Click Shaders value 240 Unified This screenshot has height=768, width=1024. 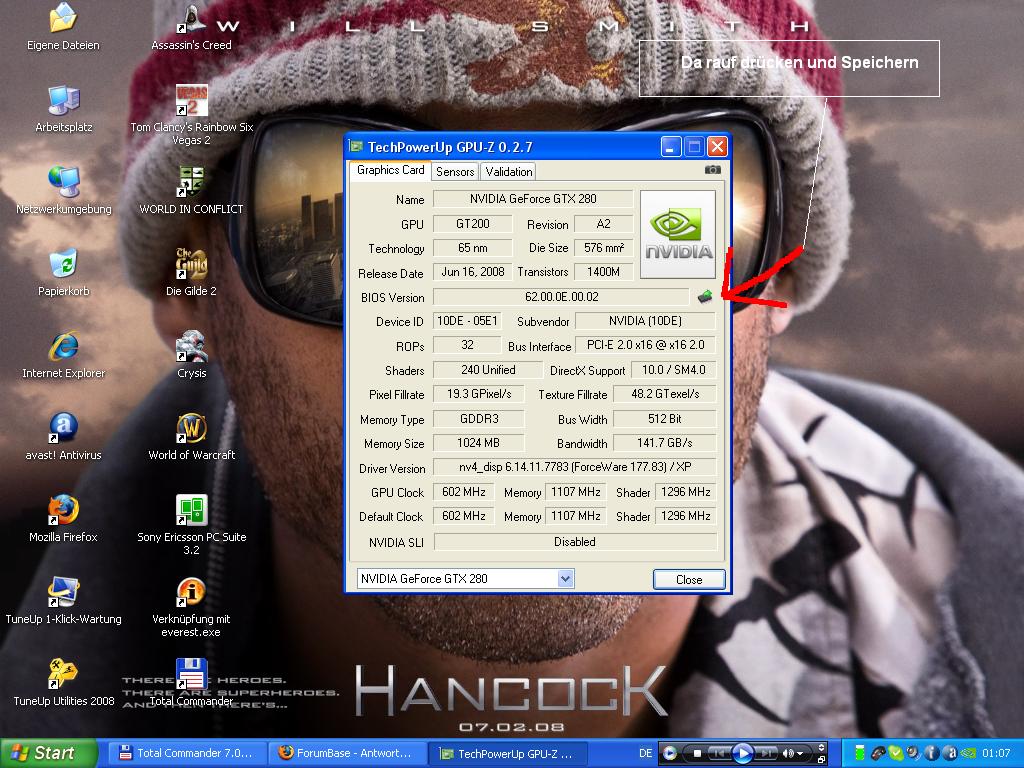pyautogui.click(x=488, y=370)
